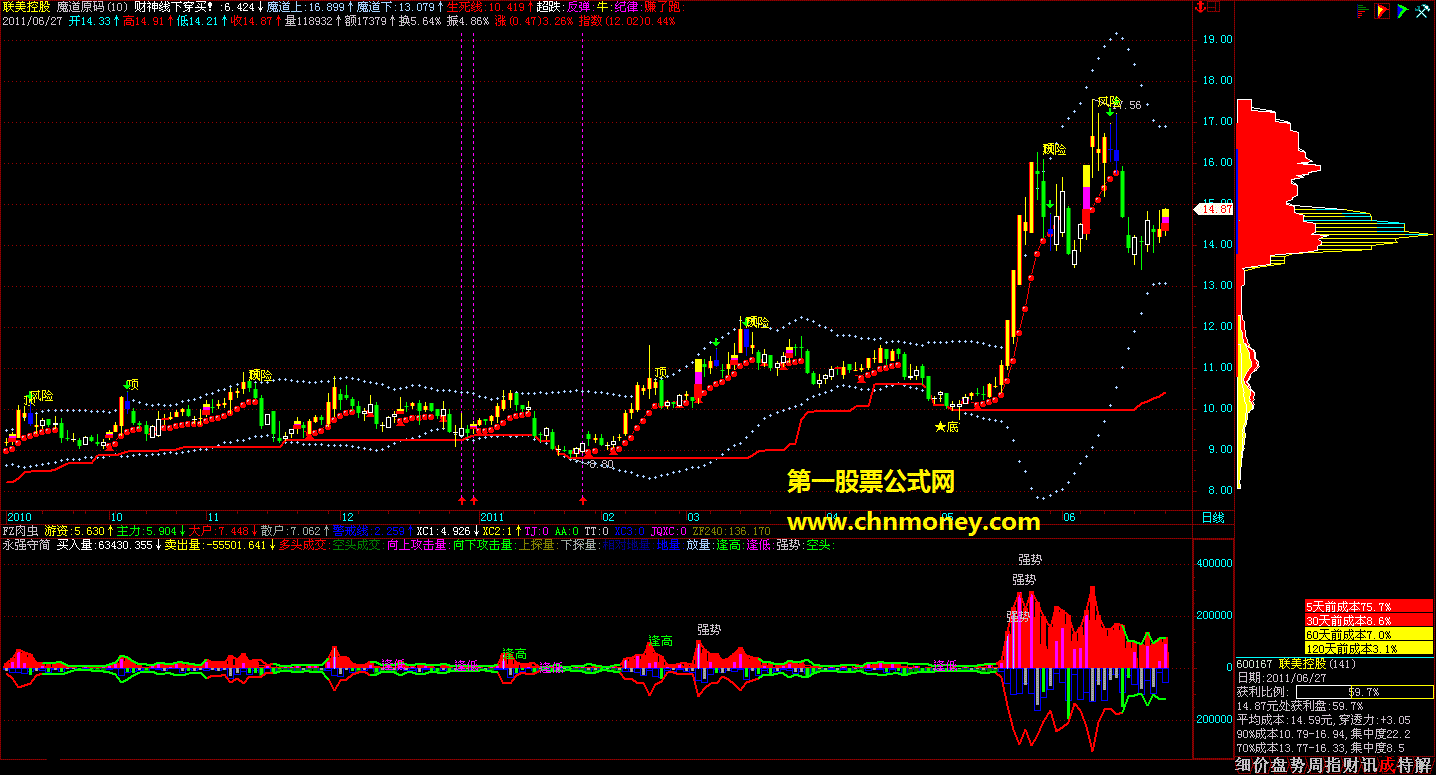
Task: Click the 60天前成本7.0% yellow bar
Action: [x=1369, y=634]
